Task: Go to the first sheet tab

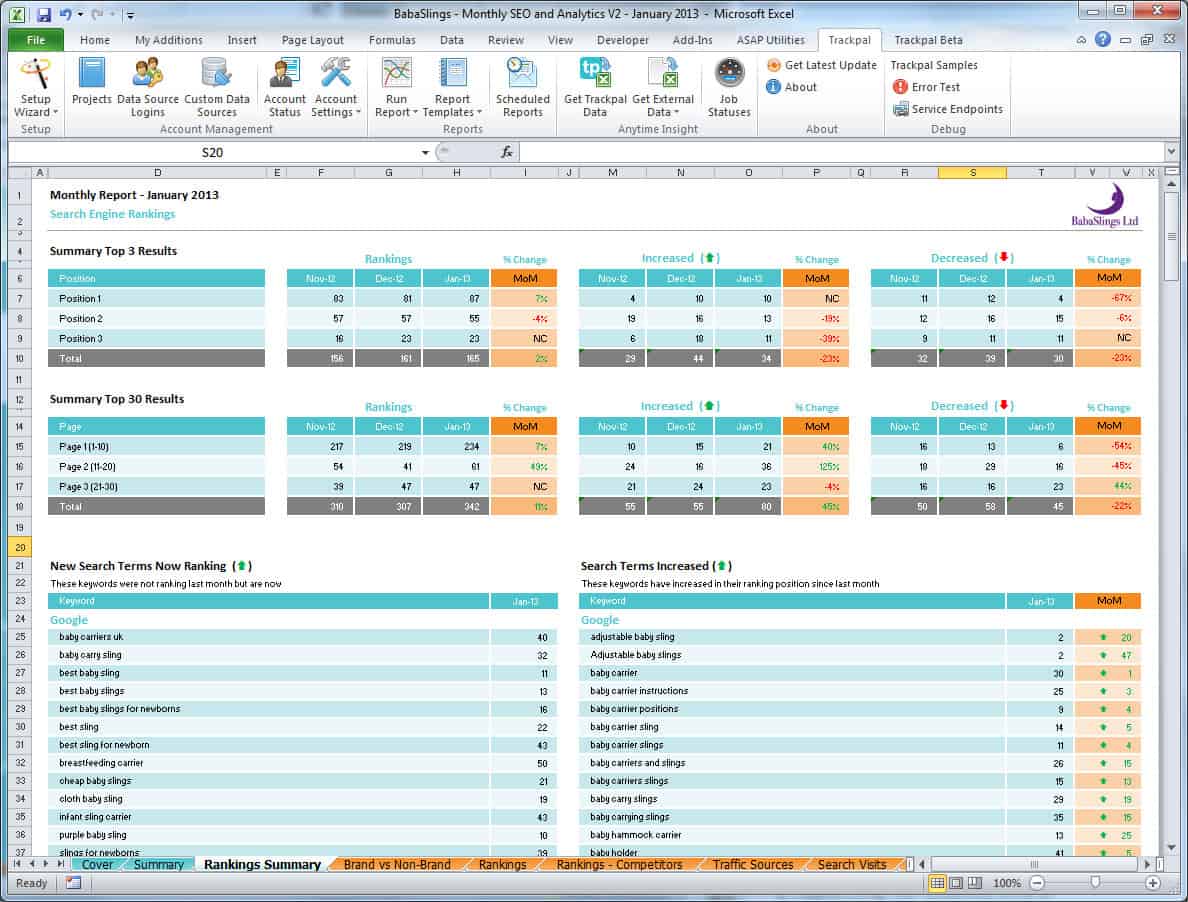Action: pos(17,864)
